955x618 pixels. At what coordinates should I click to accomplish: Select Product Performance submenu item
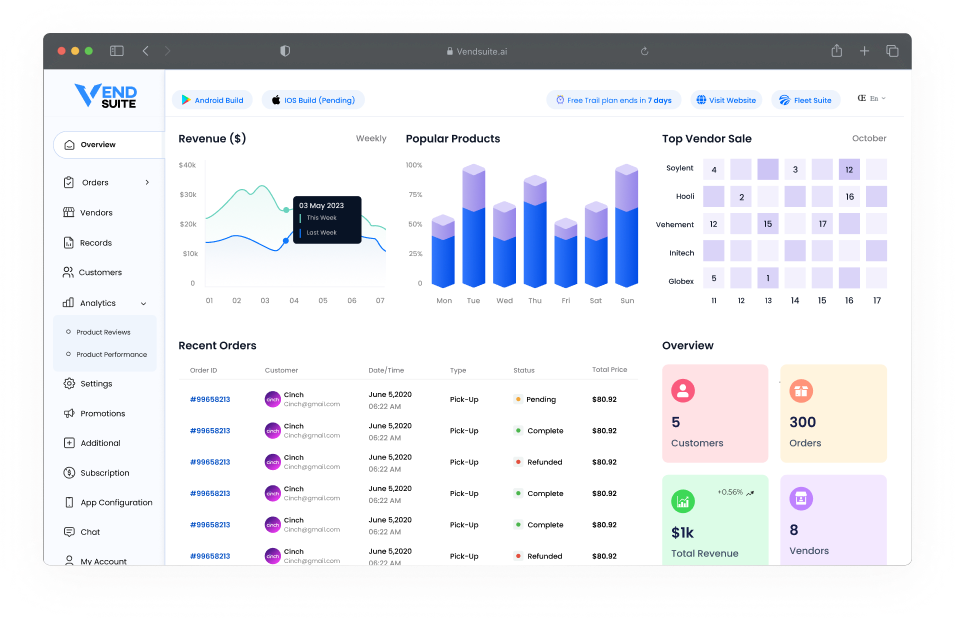tap(111, 355)
